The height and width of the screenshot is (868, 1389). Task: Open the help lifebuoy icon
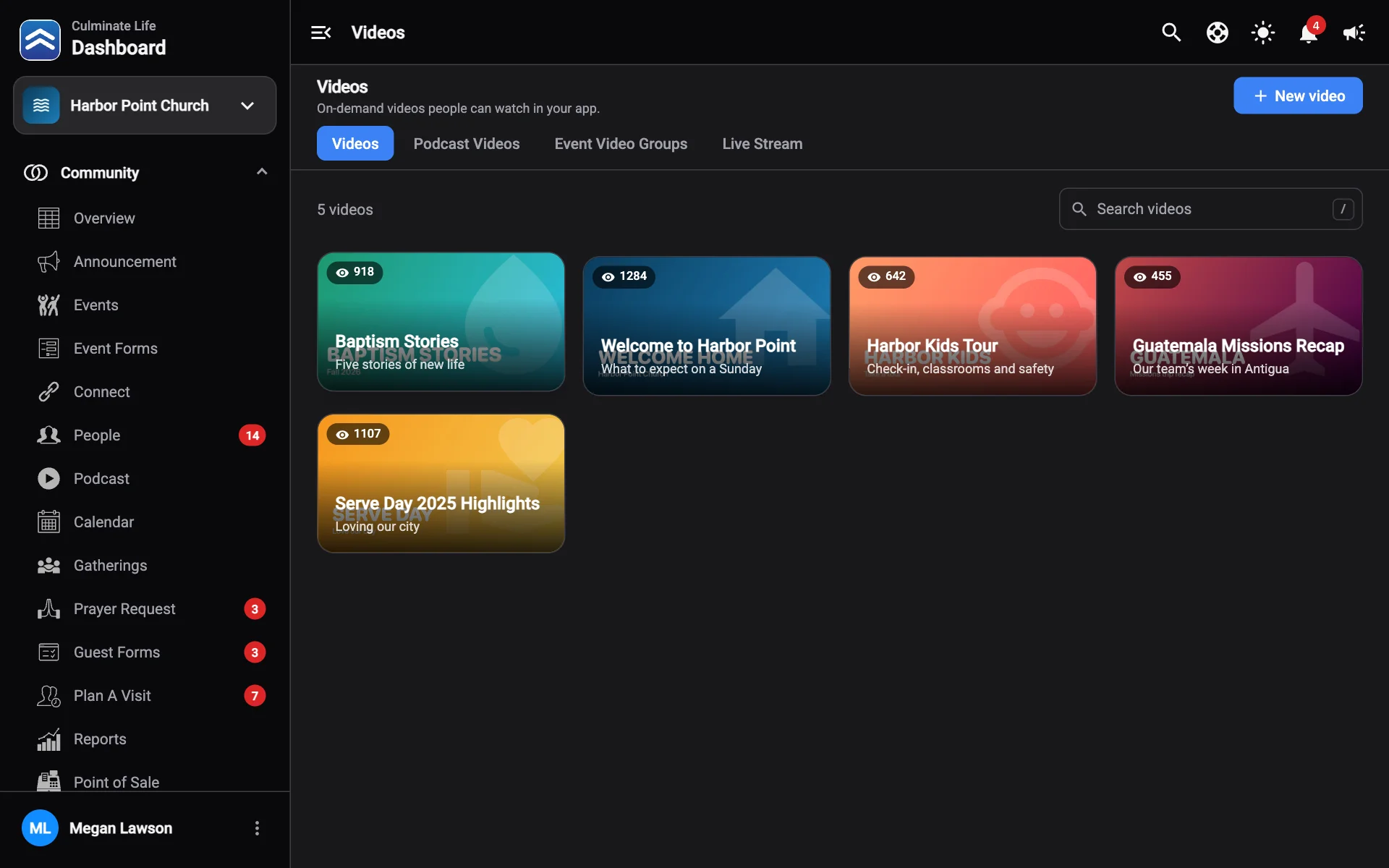1217,33
